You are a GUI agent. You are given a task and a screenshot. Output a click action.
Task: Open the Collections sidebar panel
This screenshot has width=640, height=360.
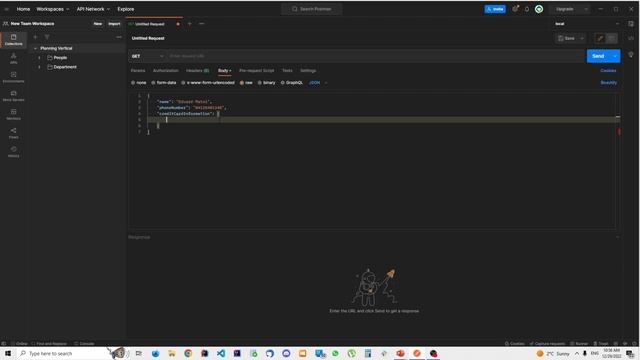tap(13, 40)
